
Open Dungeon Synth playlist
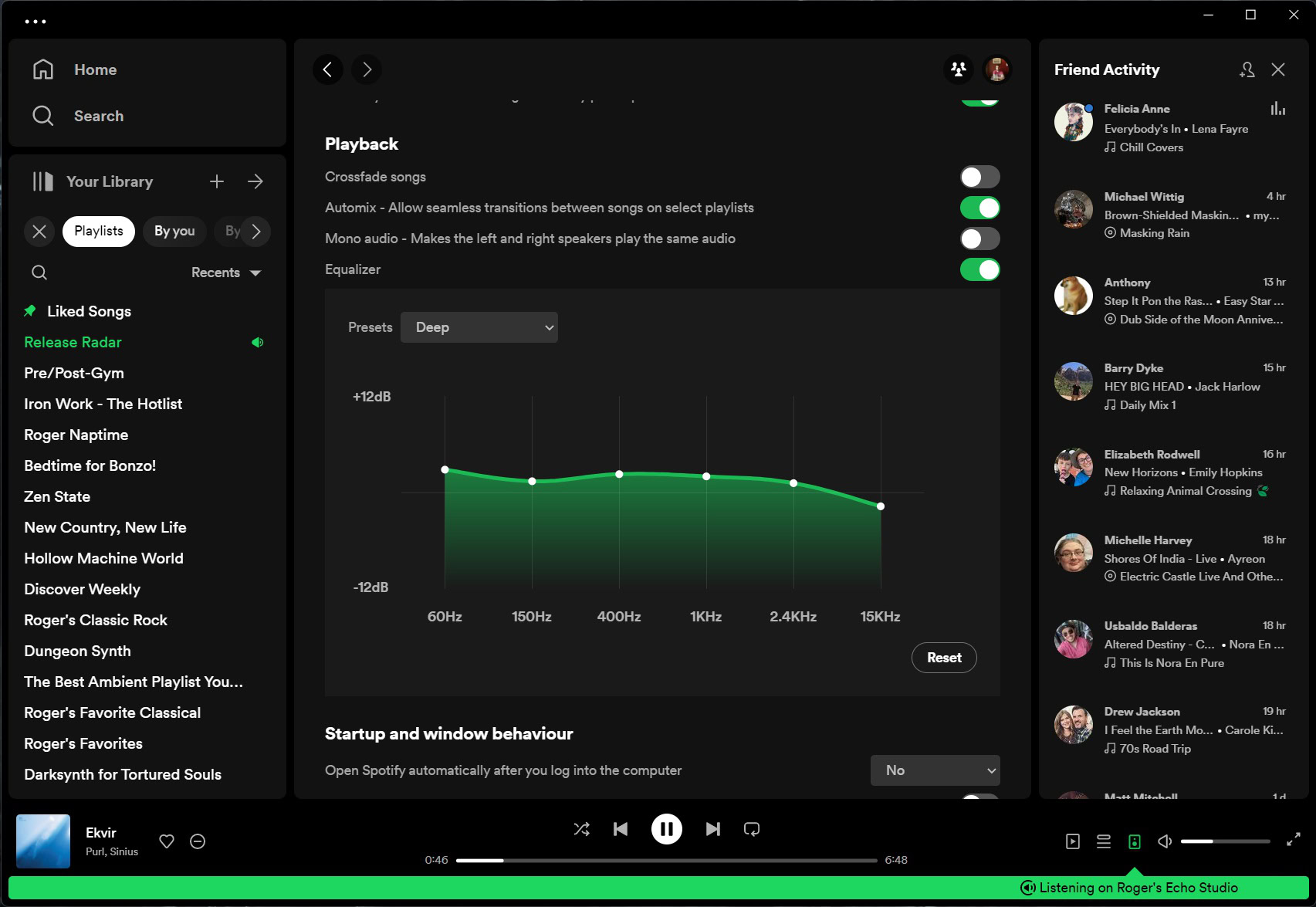point(77,651)
